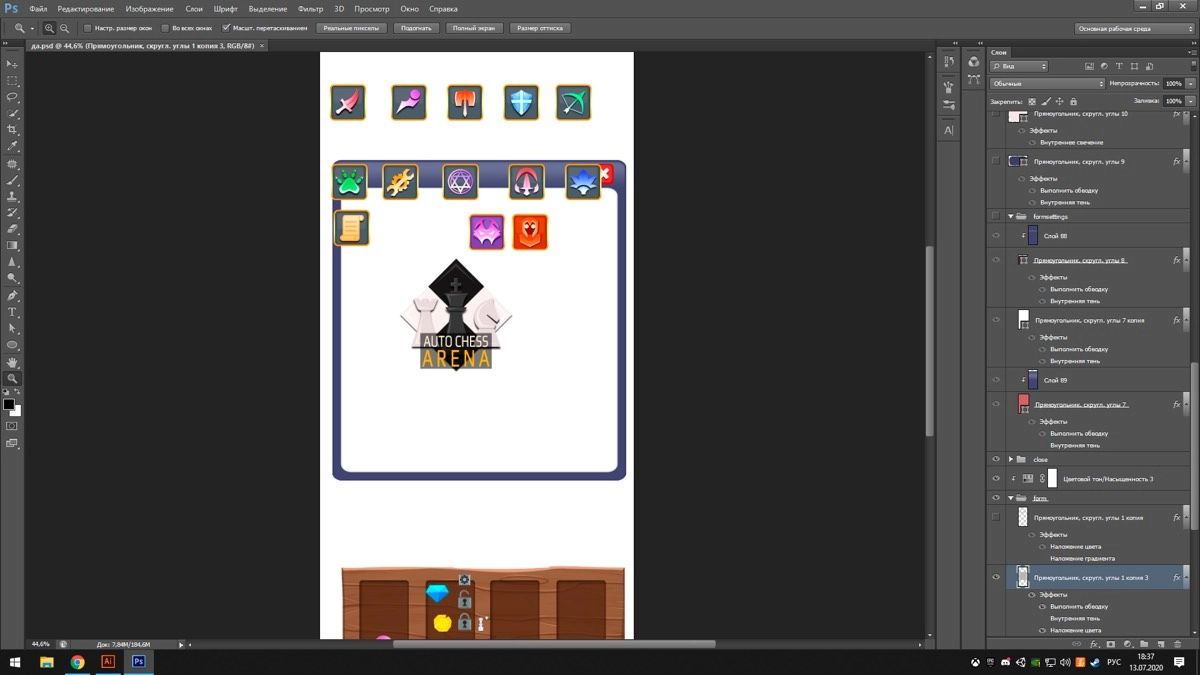Open the fill 'Заливка' dropdown arrow
The width and height of the screenshot is (1200, 675).
click(1190, 101)
